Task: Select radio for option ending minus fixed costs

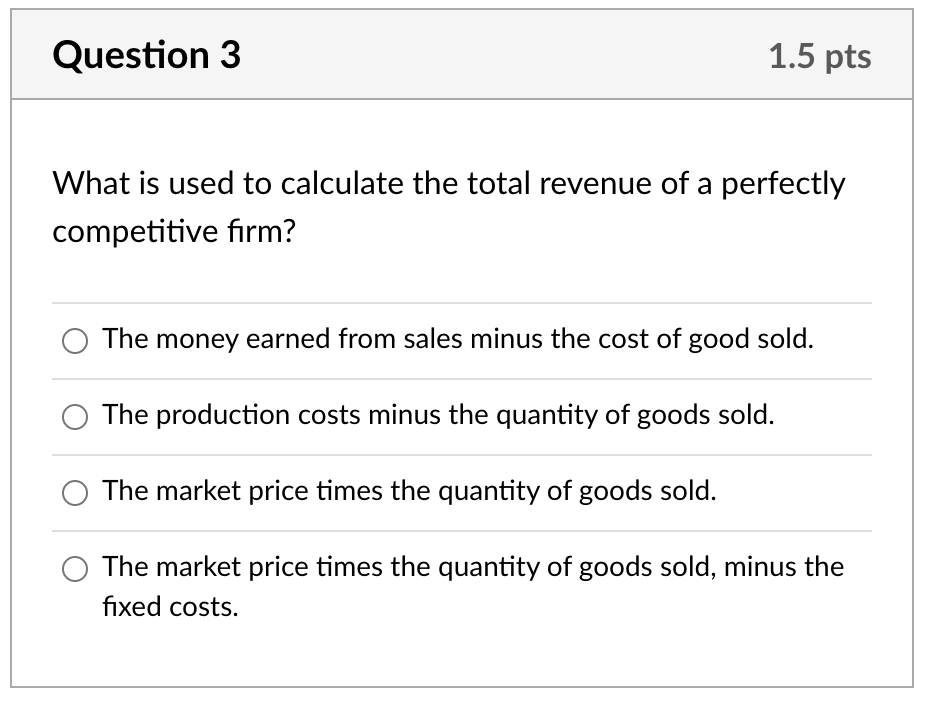Action: pos(75,569)
